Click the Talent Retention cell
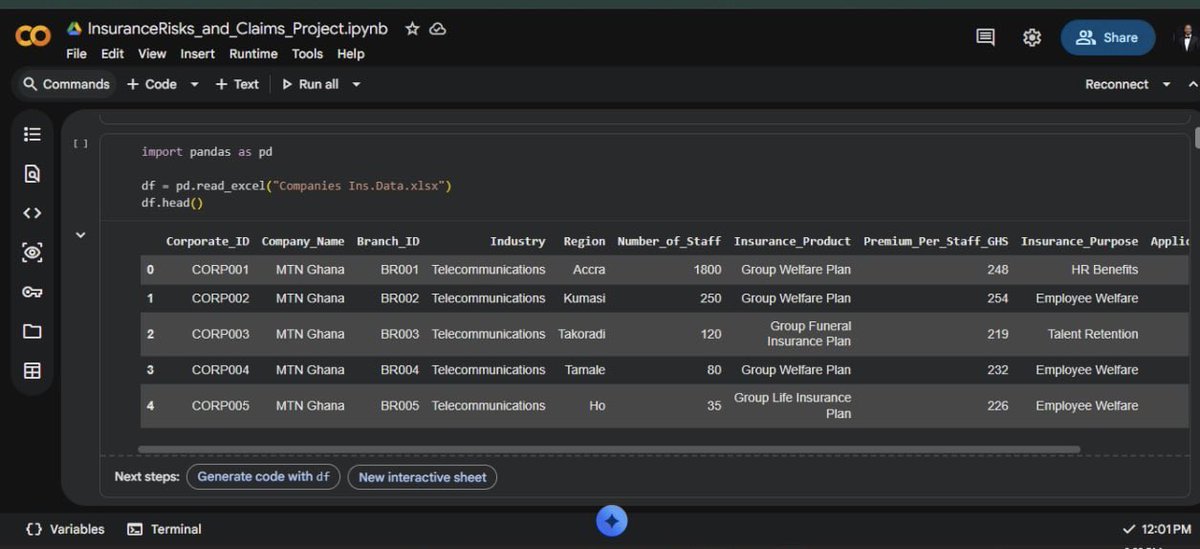1200x549 pixels. click(1093, 334)
